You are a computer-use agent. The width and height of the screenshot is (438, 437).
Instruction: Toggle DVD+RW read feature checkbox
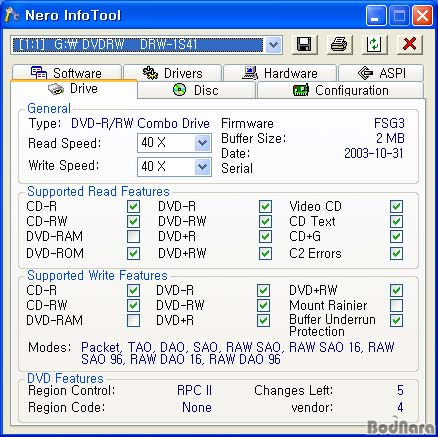point(265,253)
